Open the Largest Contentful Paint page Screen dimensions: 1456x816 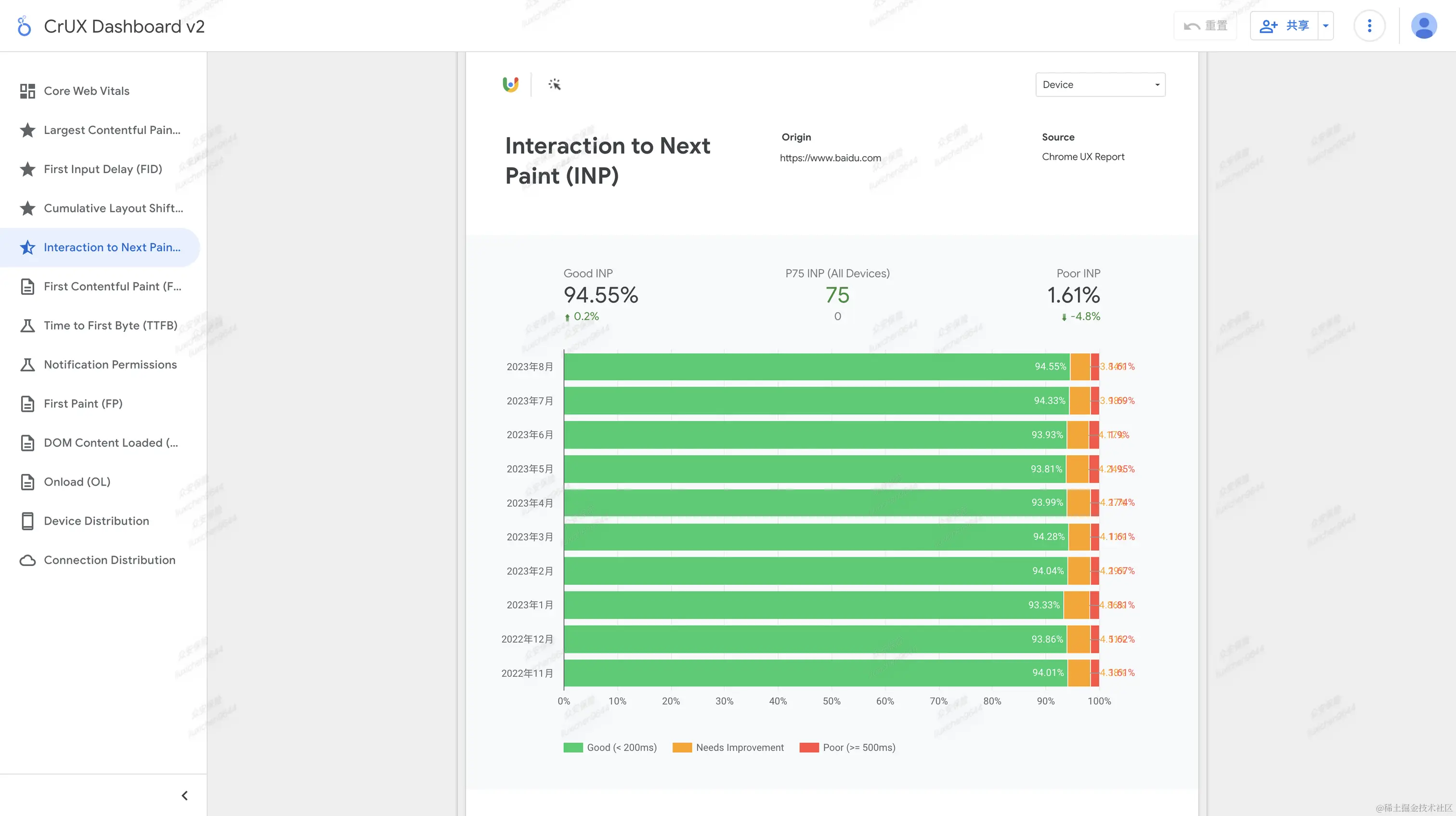tap(112, 130)
